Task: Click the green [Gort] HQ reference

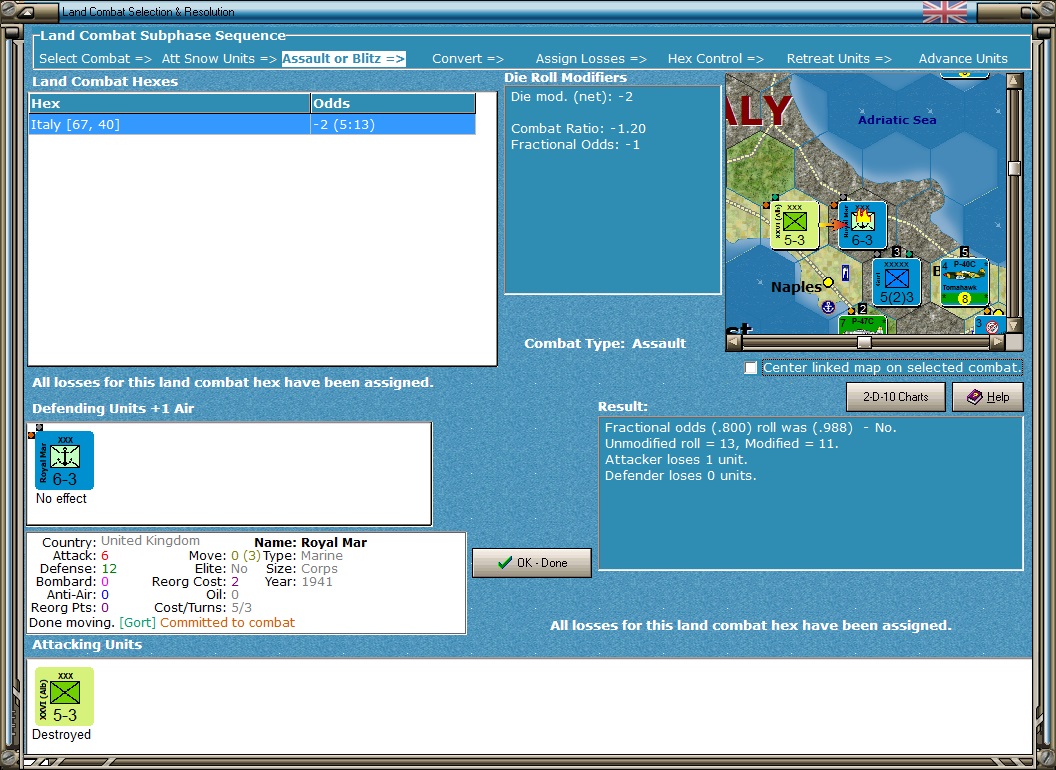Action: pos(137,622)
